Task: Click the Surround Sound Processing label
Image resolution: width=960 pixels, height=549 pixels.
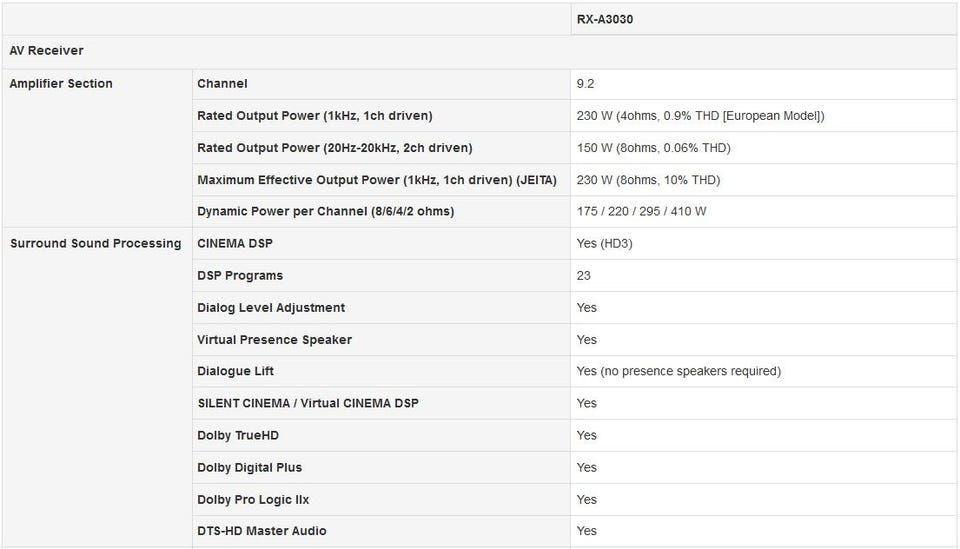Action: pyautogui.click(x=96, y=244)
